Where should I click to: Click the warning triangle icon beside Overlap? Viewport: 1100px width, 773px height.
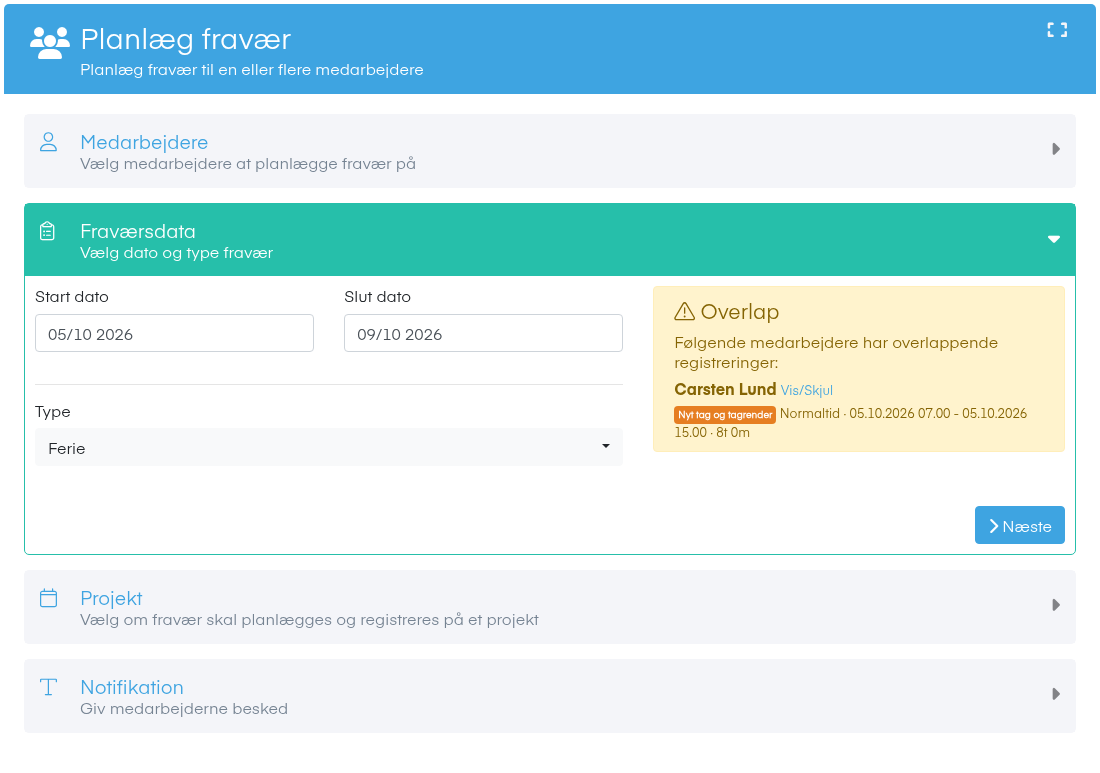click(x=684, y=311)
